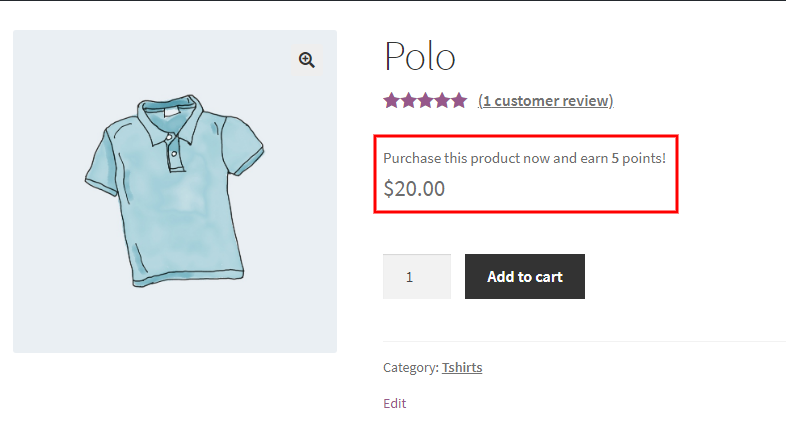The width and height of the screenshot is (786, 437).
Task: Click the magnifier zoom icon on product image
Action: (x=307, y=60)
